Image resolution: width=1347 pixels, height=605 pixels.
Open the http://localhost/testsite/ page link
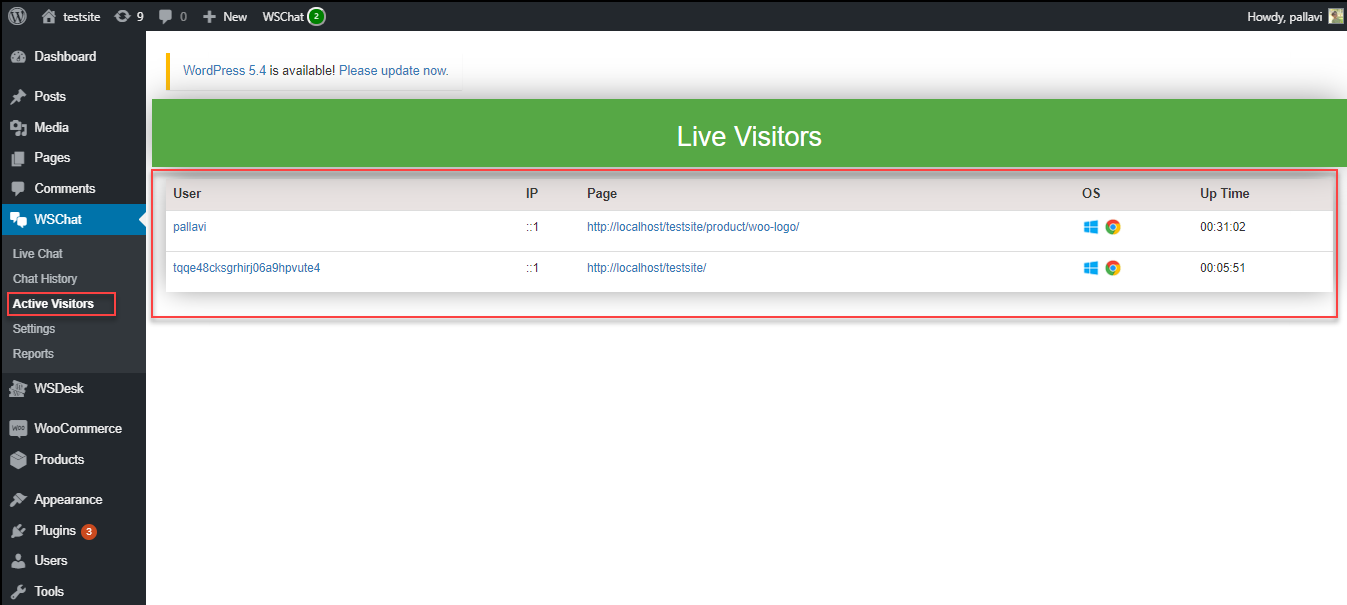pos(647,268)
